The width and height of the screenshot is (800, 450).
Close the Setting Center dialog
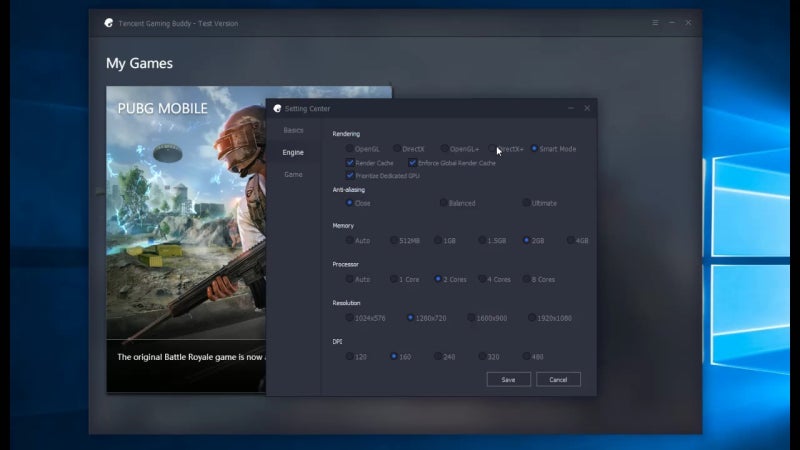click(x=587, y=108)
